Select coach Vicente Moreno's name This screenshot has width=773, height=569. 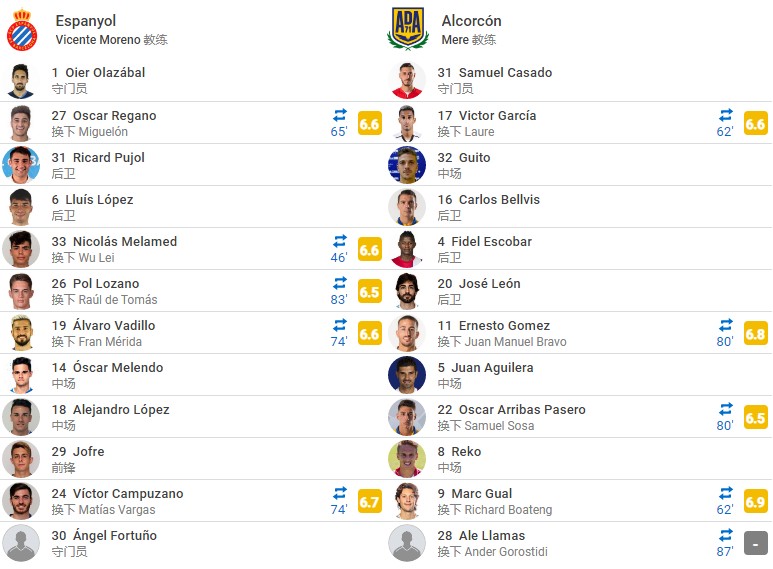click(98, 40)
